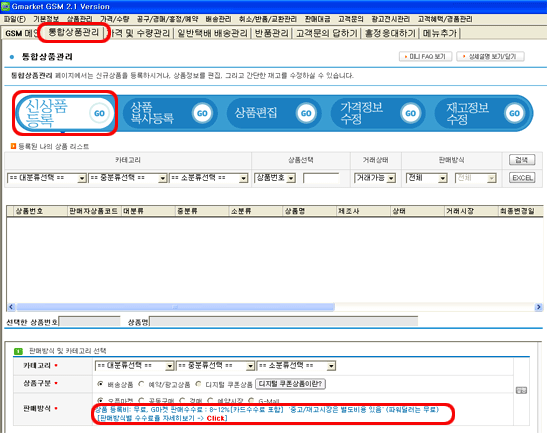
Task: Select 예약/광고상품 radio button
Action: pos(141,384)
